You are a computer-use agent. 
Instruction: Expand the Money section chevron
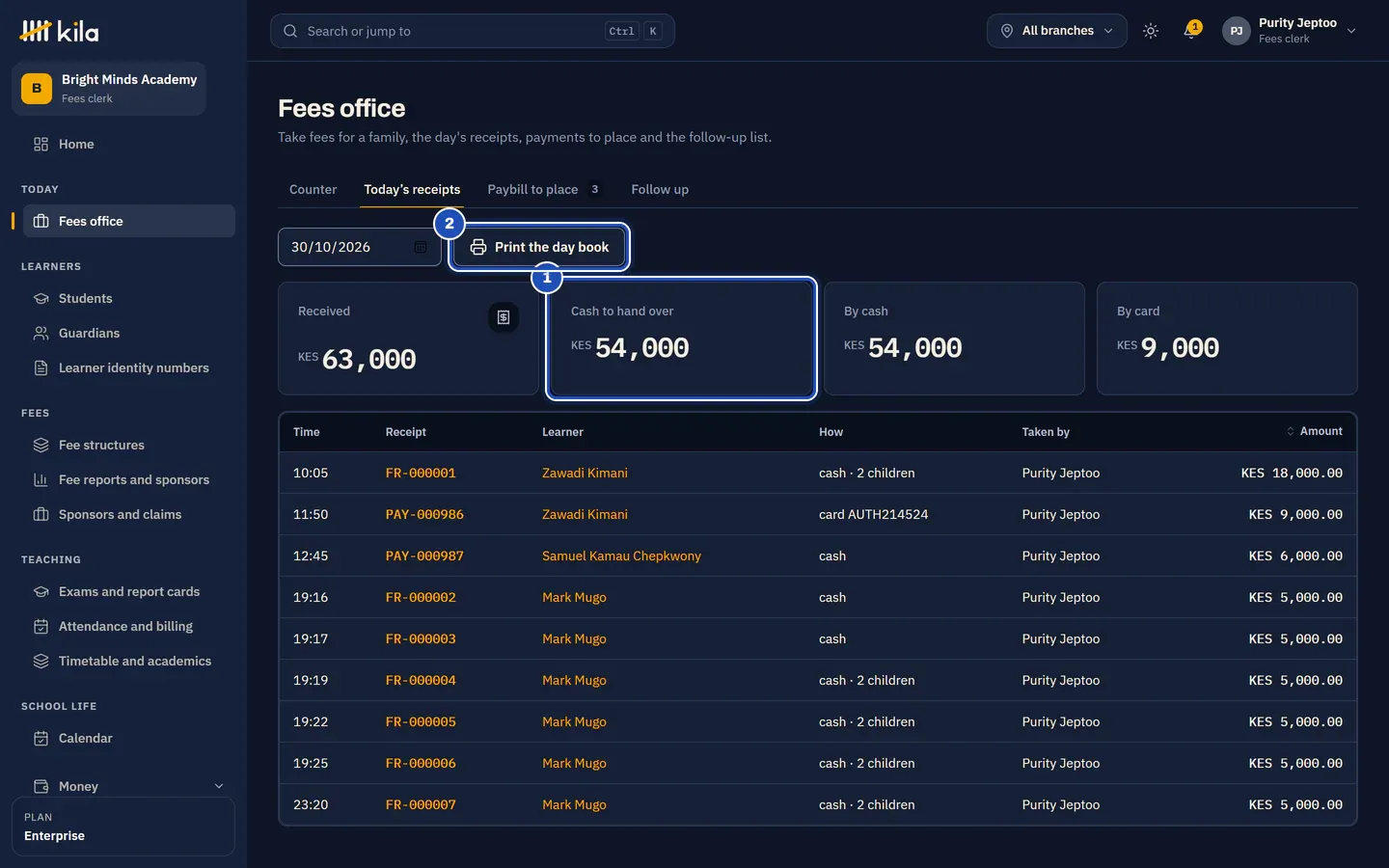(219, 786)
